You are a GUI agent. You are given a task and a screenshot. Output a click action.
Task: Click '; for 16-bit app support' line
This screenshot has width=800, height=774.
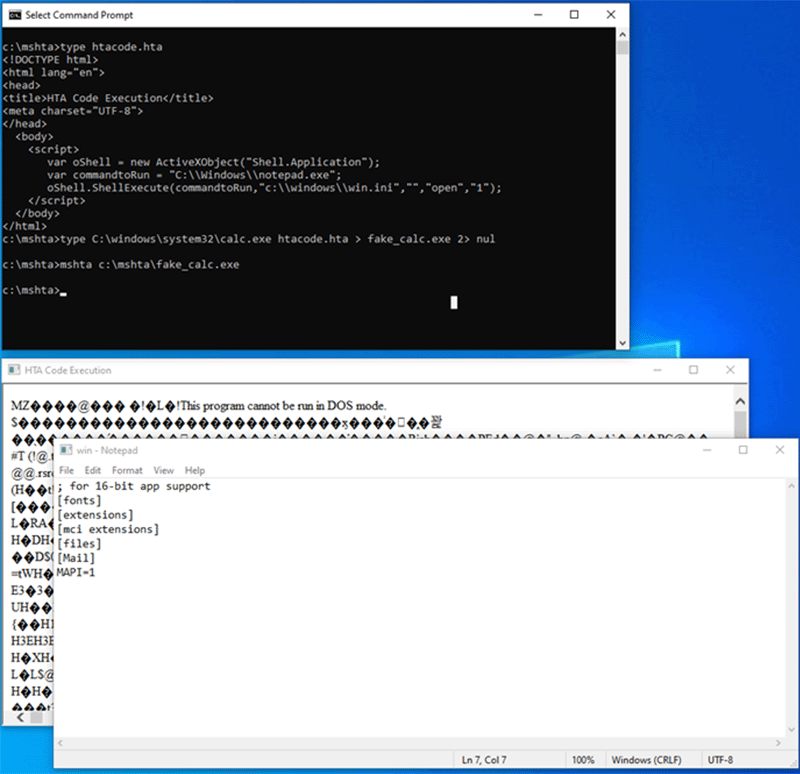tap(134, 486)
